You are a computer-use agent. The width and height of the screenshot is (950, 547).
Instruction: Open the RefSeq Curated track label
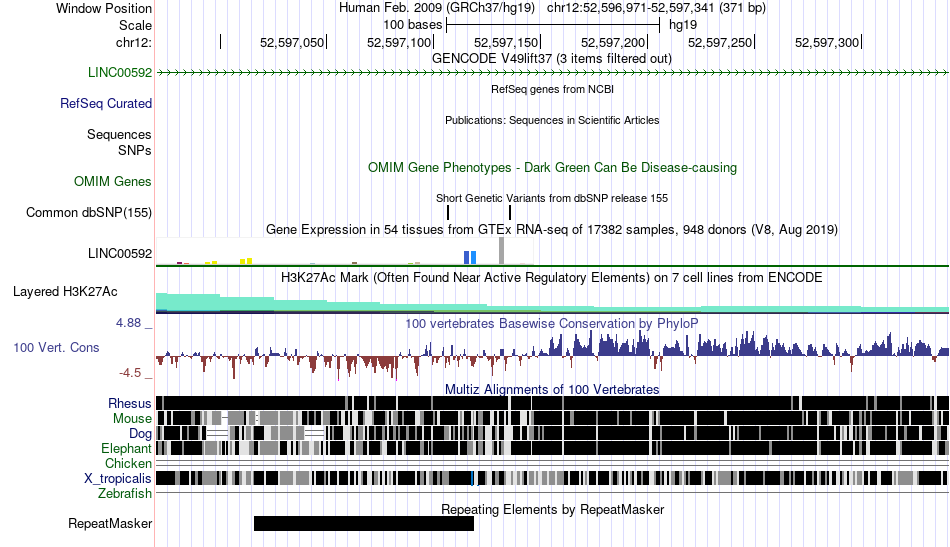click(105, 104)
